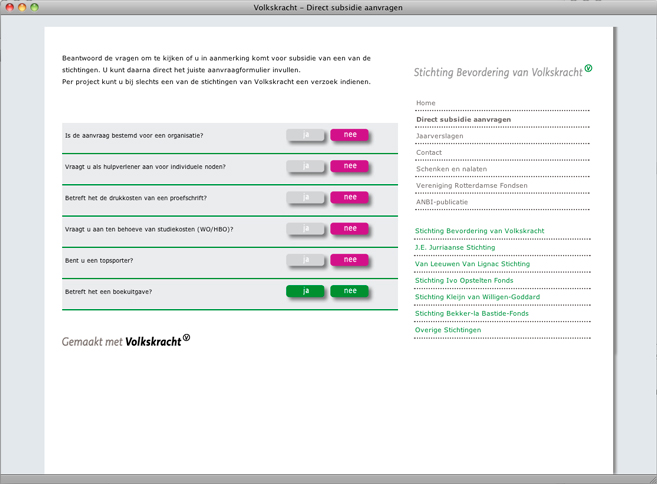The image size is (657, 484).
Task: Click green 'ja' for boekuitgave question
Action: click(305, 291)
